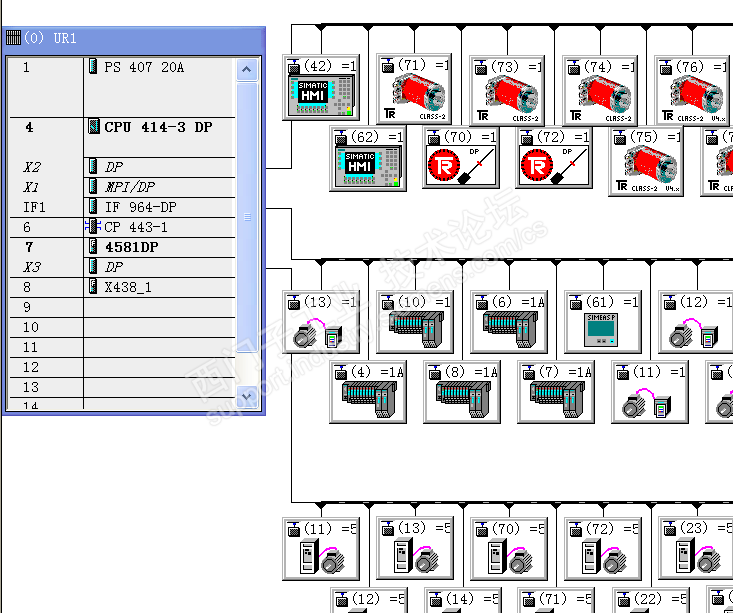This screenshot has width=733, height=613.
Task: Select TR linear DP slave (70) =1
Action: [x=460, y=157]
